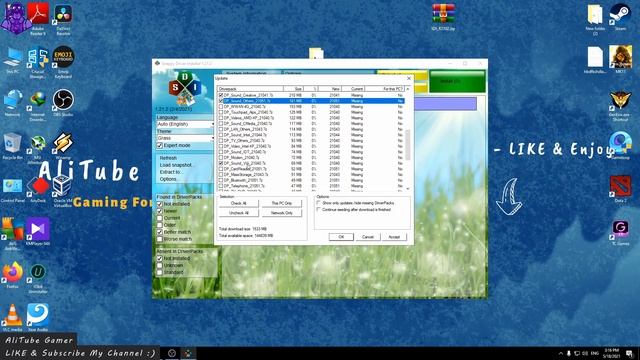Click Cancel in the Update dialog

tap(368, 237)
